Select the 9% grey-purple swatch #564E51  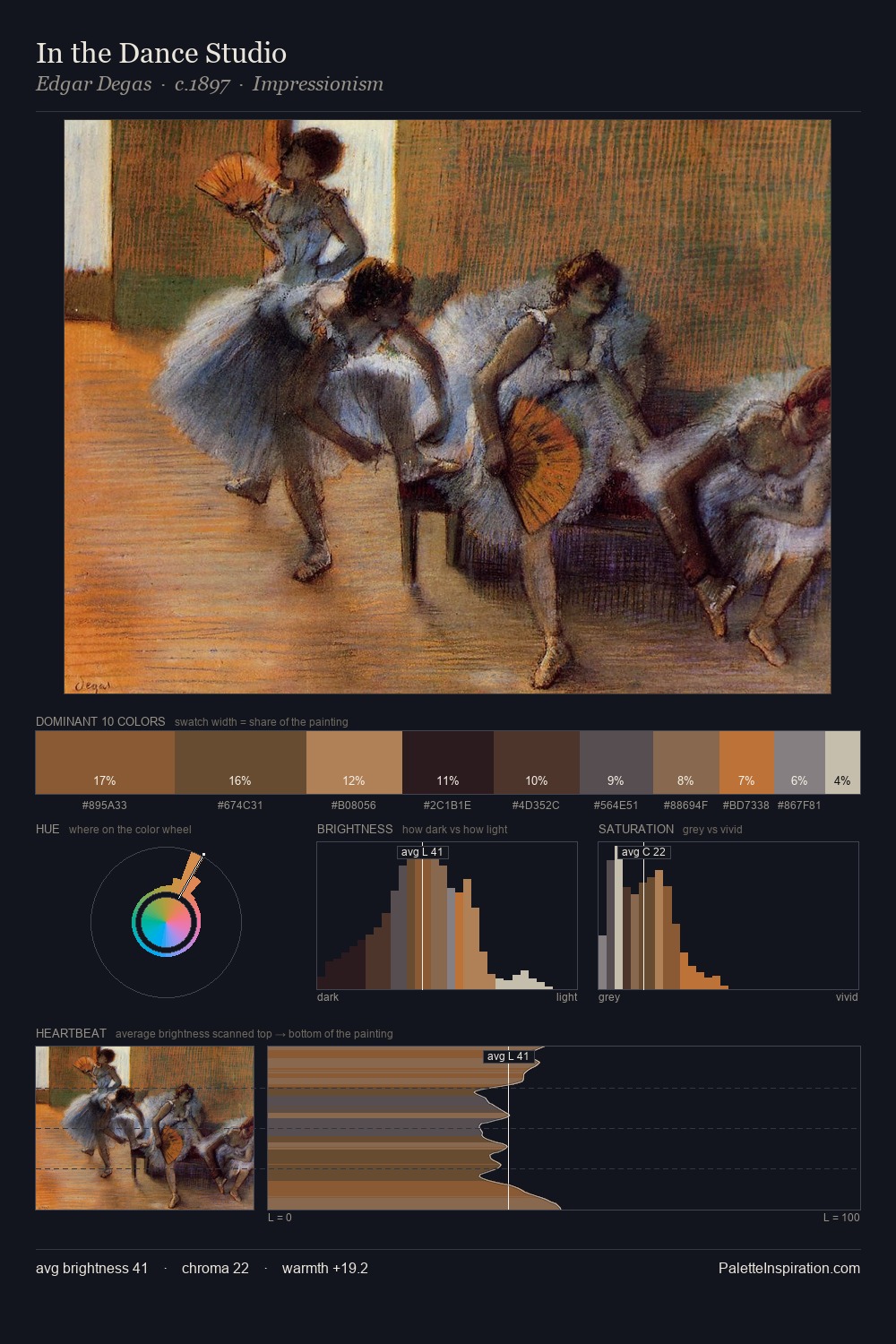point(616,762)
